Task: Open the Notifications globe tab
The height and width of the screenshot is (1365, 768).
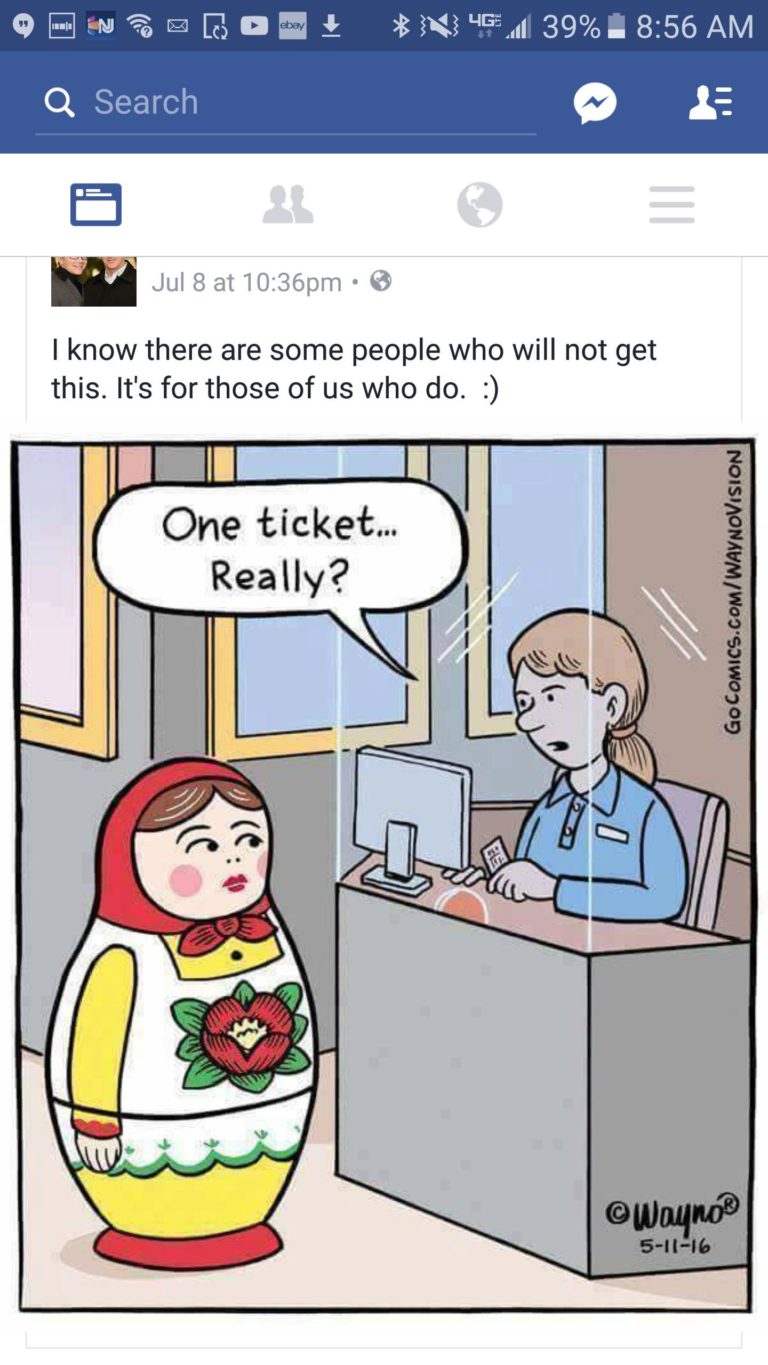Action: tap(480, 205)
